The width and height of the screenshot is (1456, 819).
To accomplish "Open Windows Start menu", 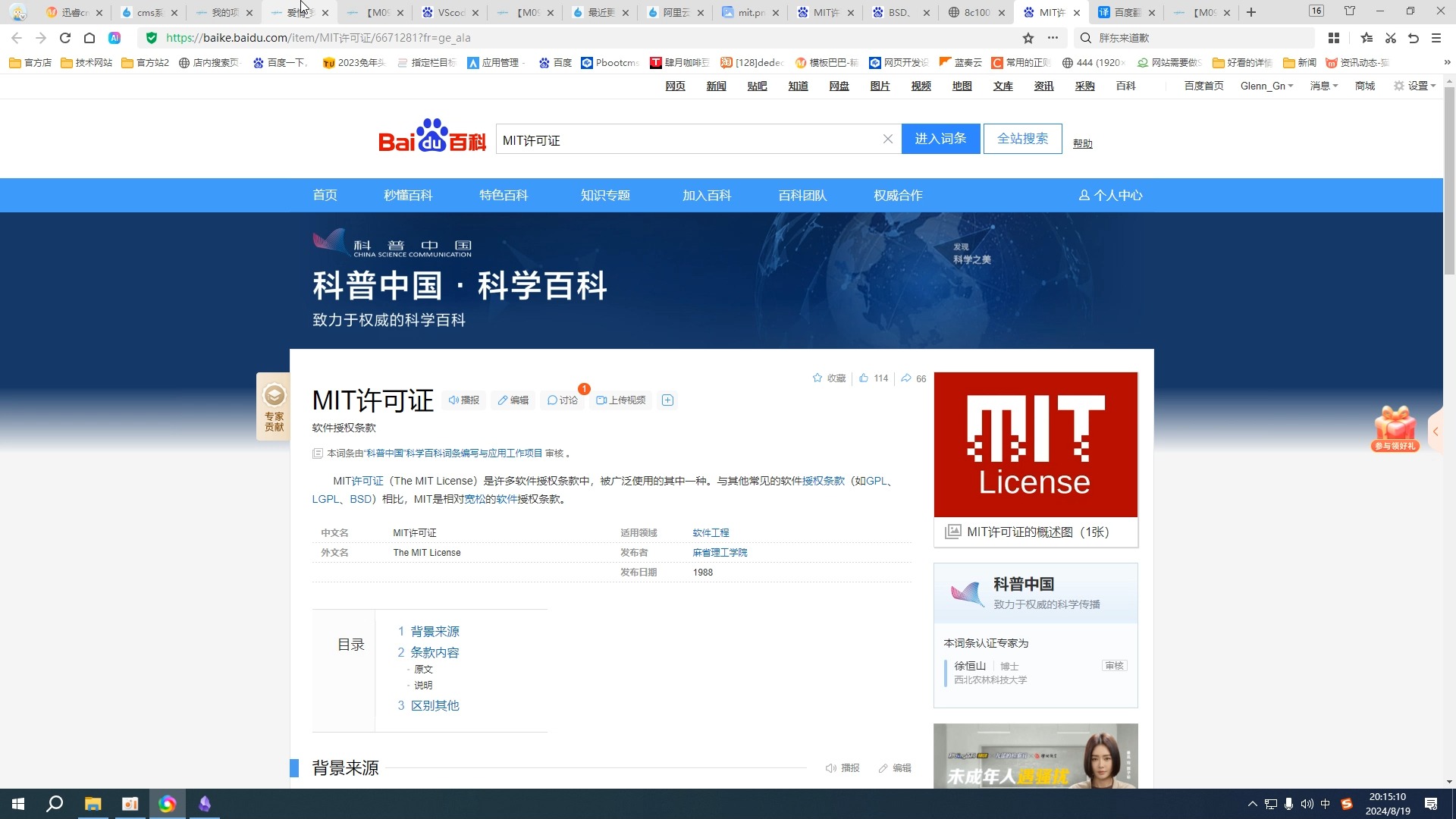I will click(18, 804).
